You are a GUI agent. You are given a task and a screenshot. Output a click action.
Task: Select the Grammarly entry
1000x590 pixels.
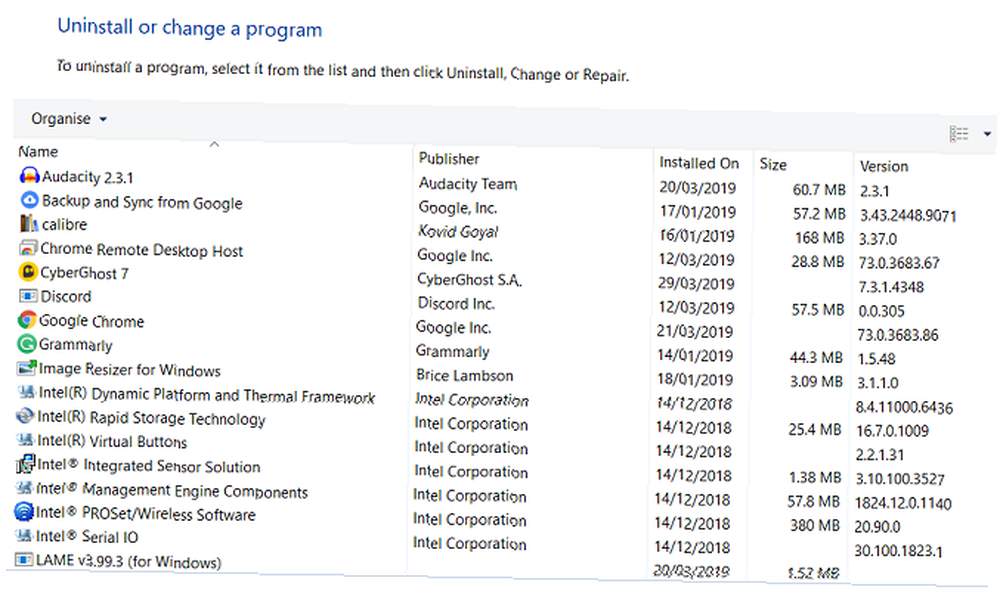(75, 345)
